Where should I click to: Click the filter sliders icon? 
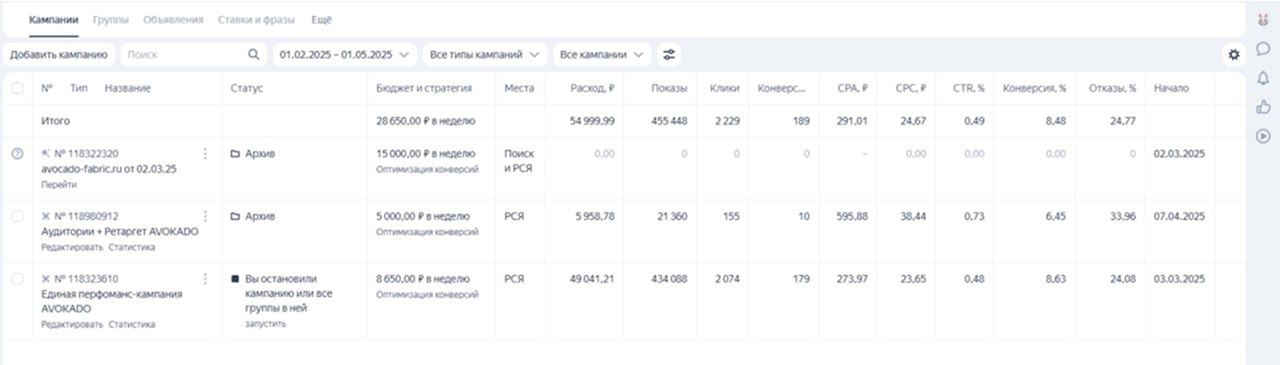tap(669, 54)
